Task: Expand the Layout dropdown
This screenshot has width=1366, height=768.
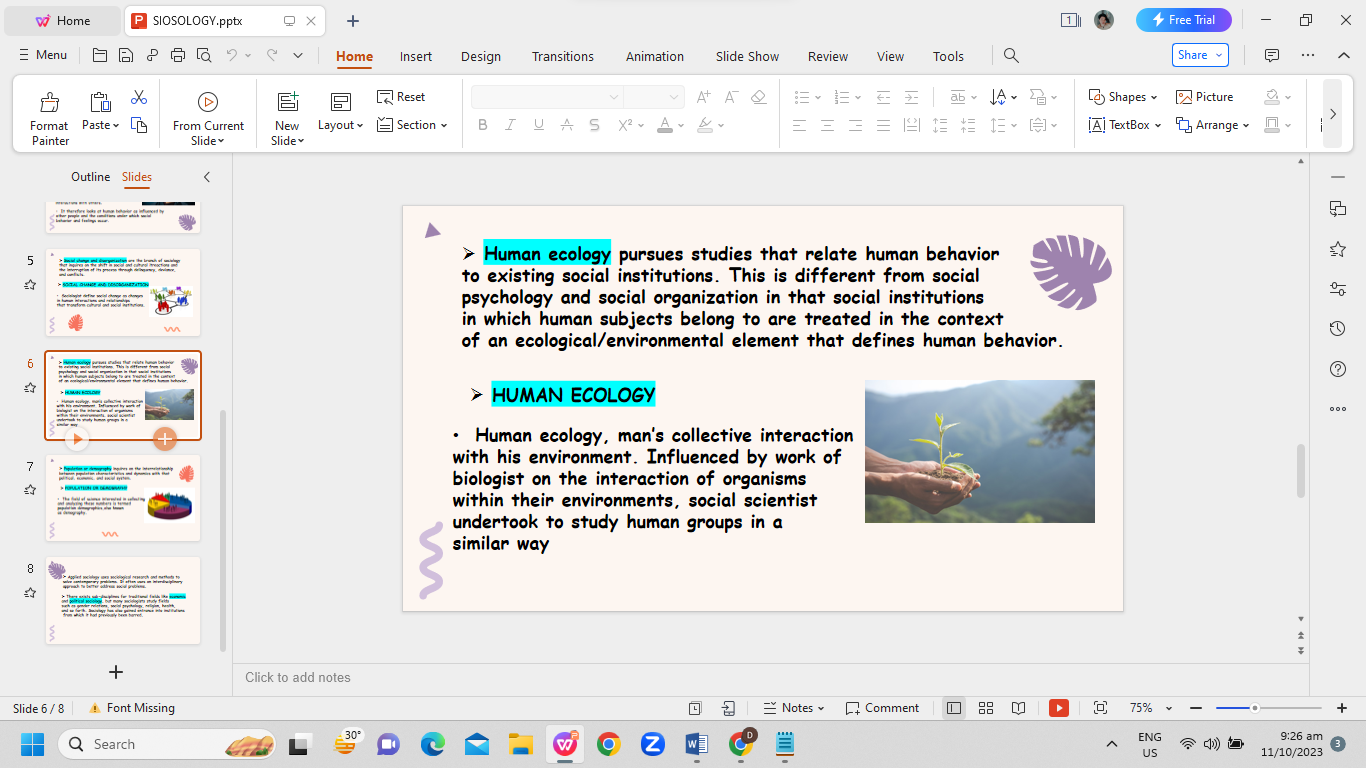Action: coord(340,125)
